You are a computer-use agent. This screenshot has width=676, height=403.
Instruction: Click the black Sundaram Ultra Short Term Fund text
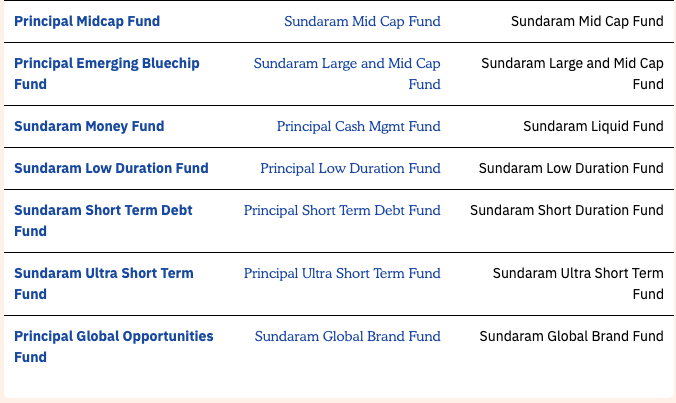pyautogui.click(x=578, y=284)
